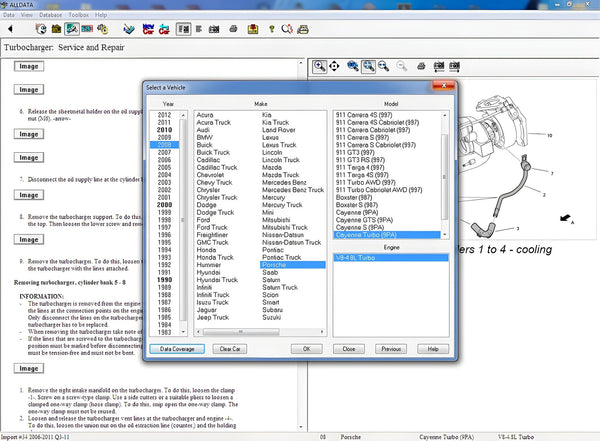The width and height of the screenshot is (600, 441).
Task: Open the Database menu
Action: (50, 15)
